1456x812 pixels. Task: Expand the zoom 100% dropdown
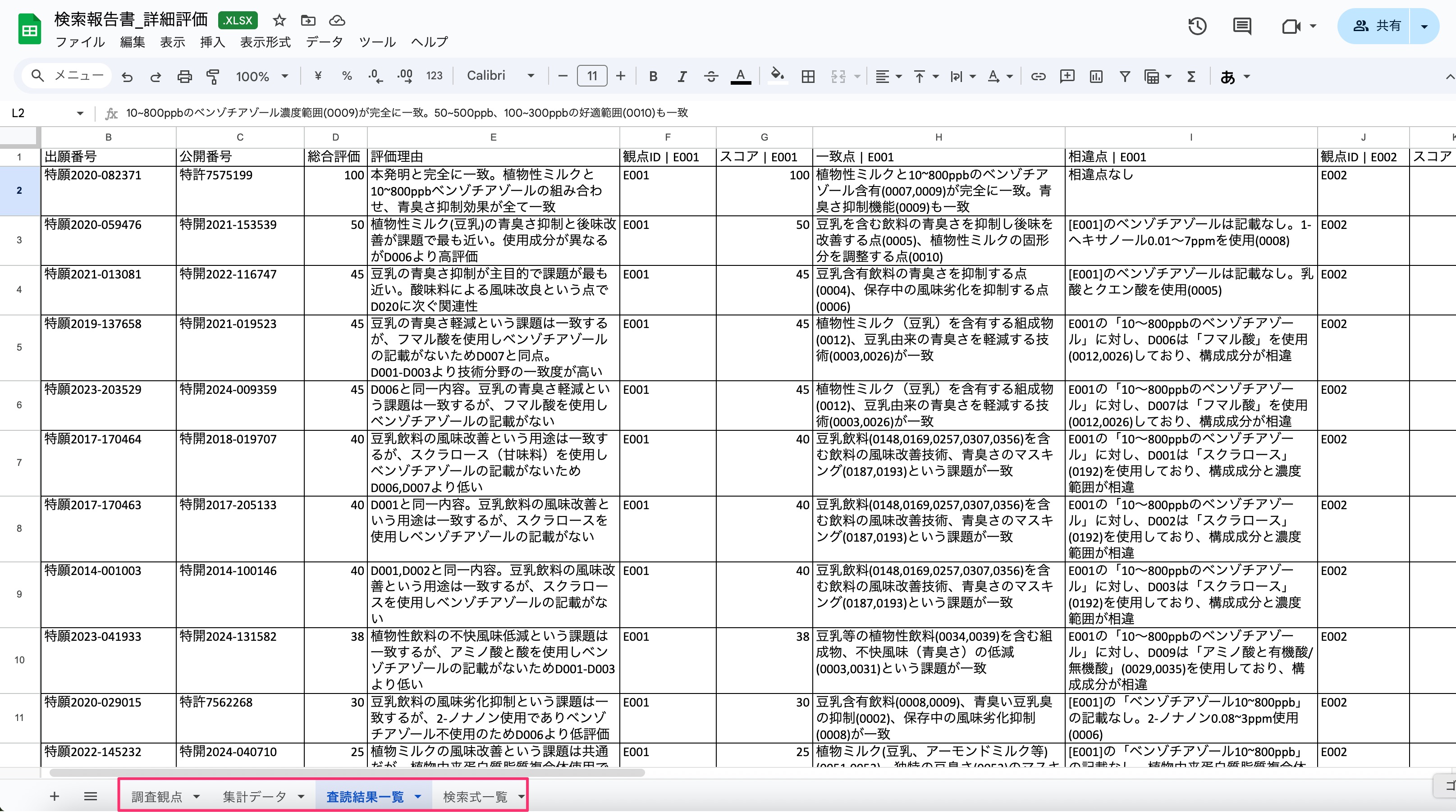point(285,76)
